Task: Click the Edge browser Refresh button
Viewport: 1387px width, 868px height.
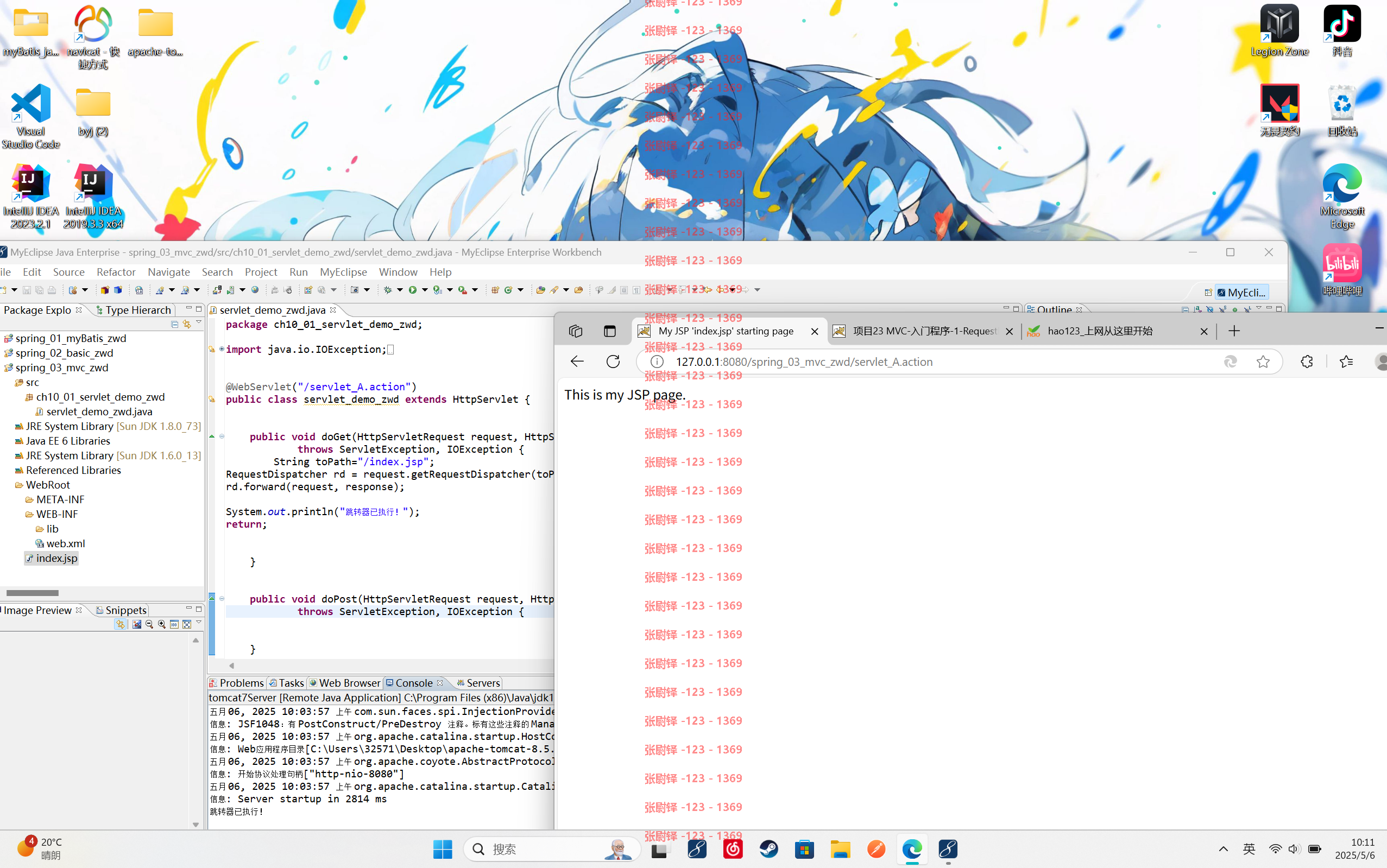Action: (613, 362)
